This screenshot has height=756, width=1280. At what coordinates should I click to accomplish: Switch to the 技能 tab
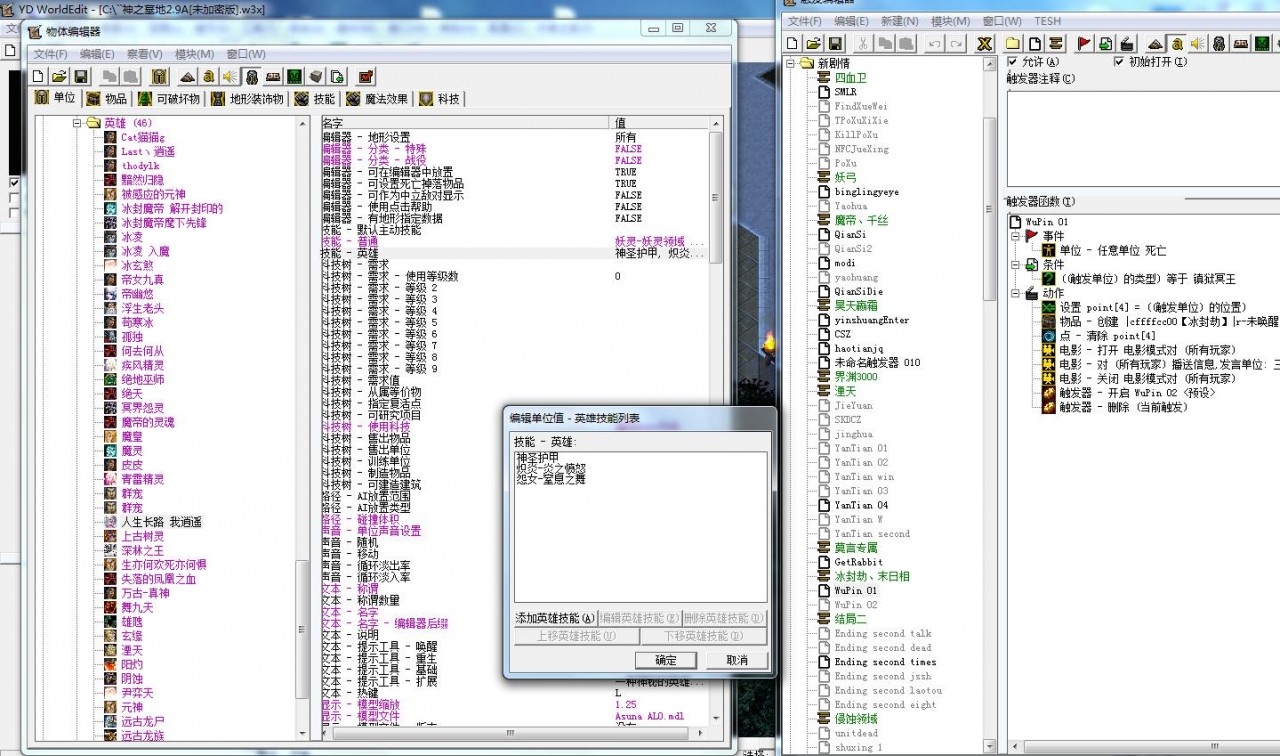point(314,98)
